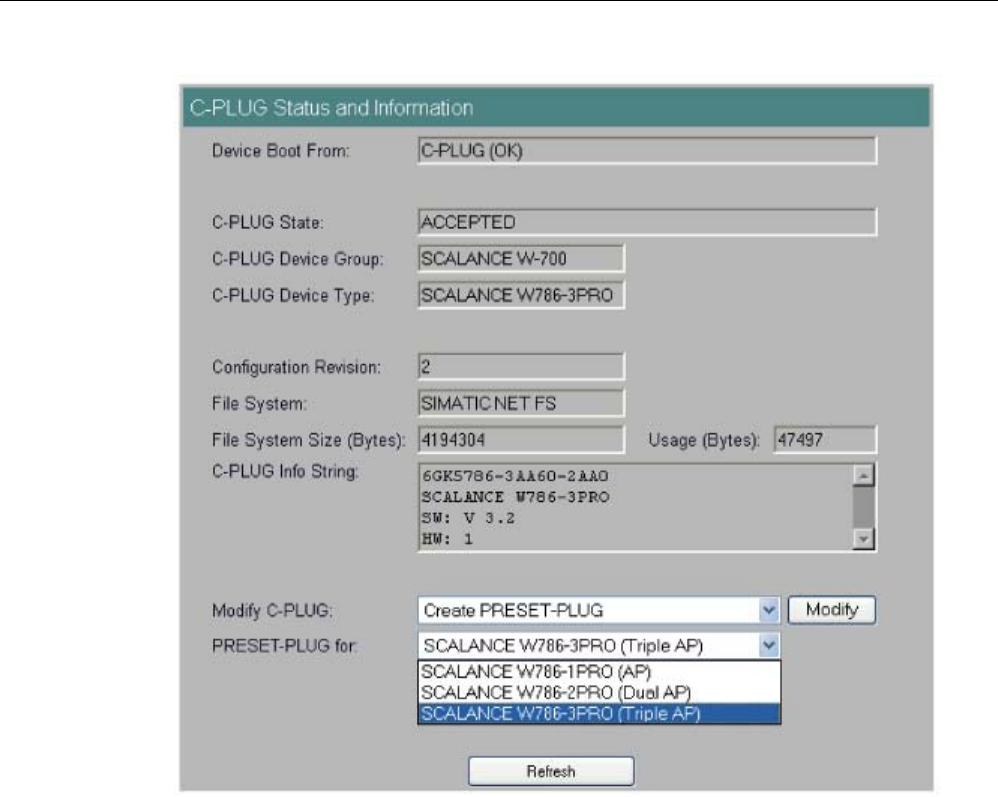The image size is (998, 797).
Task: Choose highlighted SCALANCE W786-3PRO (Triple AP) list option
Action: [599, 714]
